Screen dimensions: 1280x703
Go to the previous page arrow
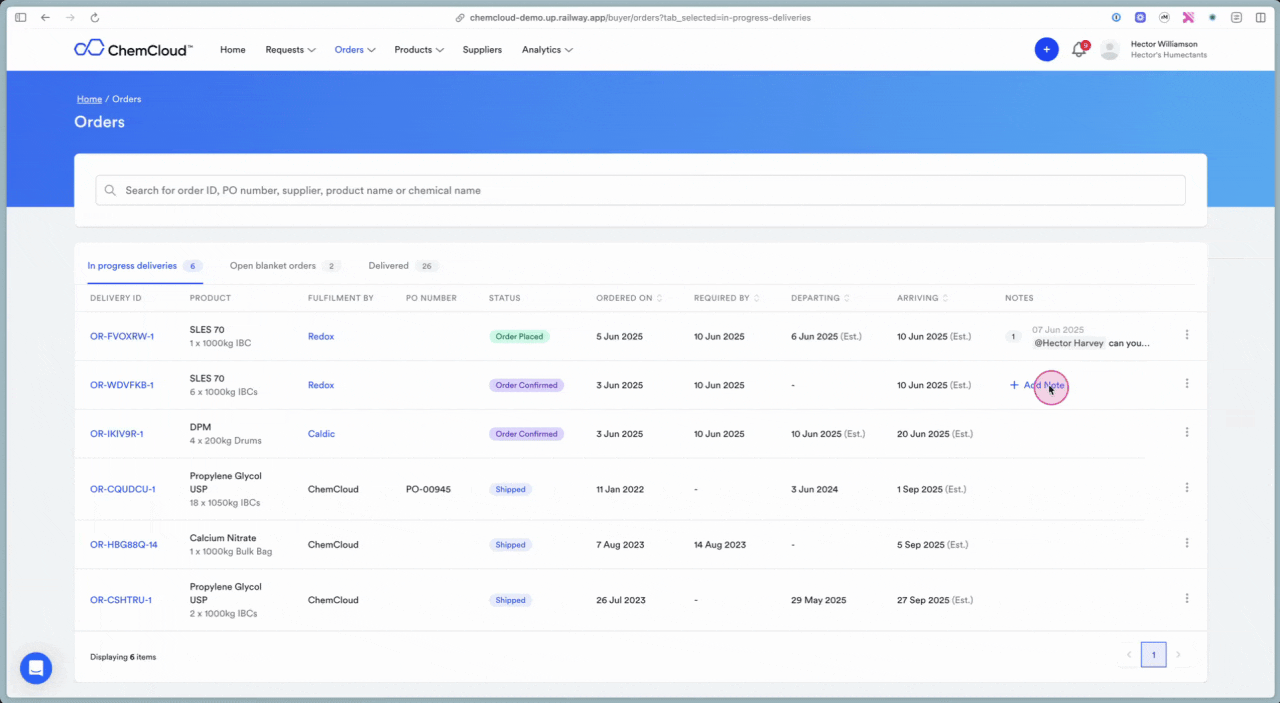1129,655
